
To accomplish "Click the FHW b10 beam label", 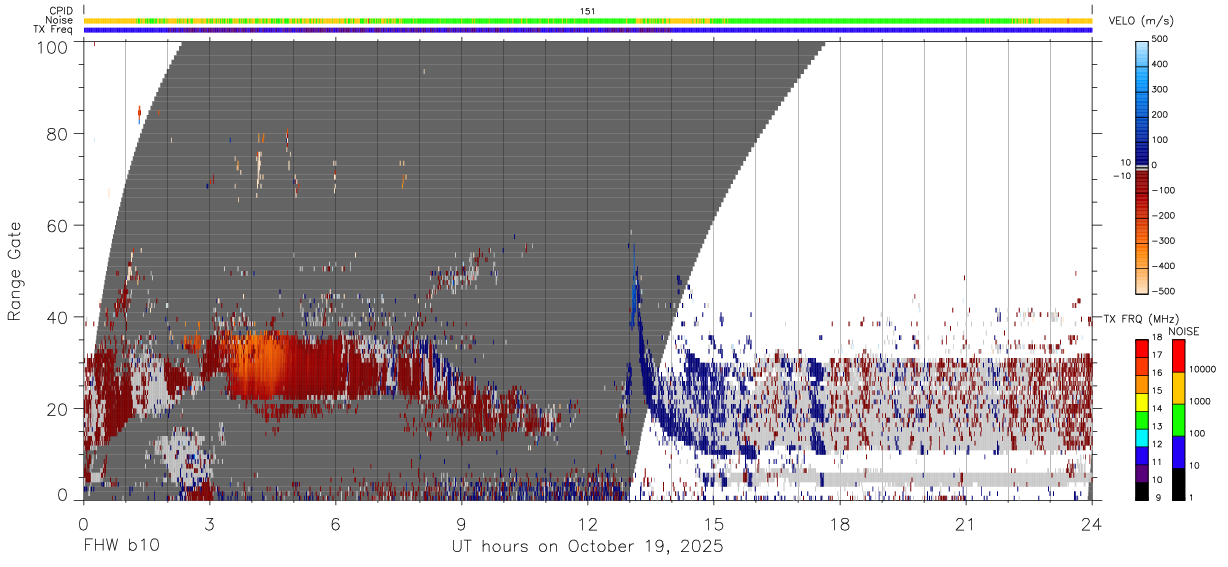I will click(120, 547).
